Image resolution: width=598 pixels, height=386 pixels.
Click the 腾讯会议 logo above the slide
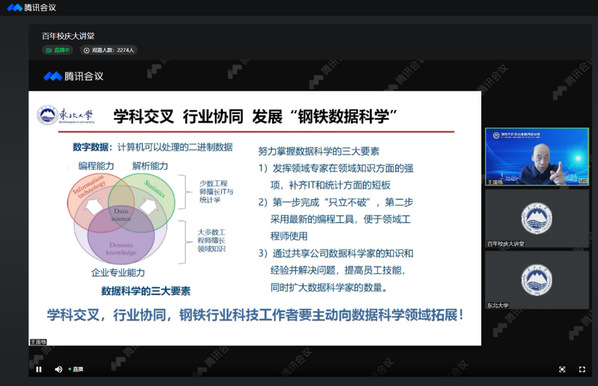pos(74,76)
